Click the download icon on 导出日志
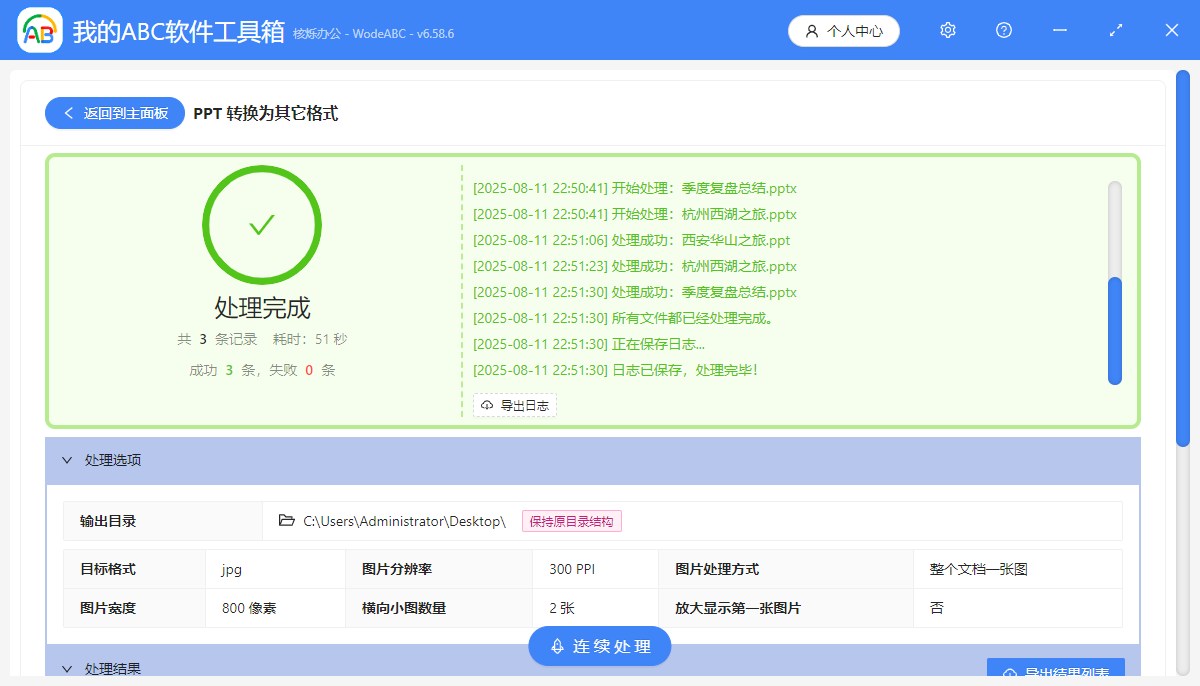 point(485,405)
